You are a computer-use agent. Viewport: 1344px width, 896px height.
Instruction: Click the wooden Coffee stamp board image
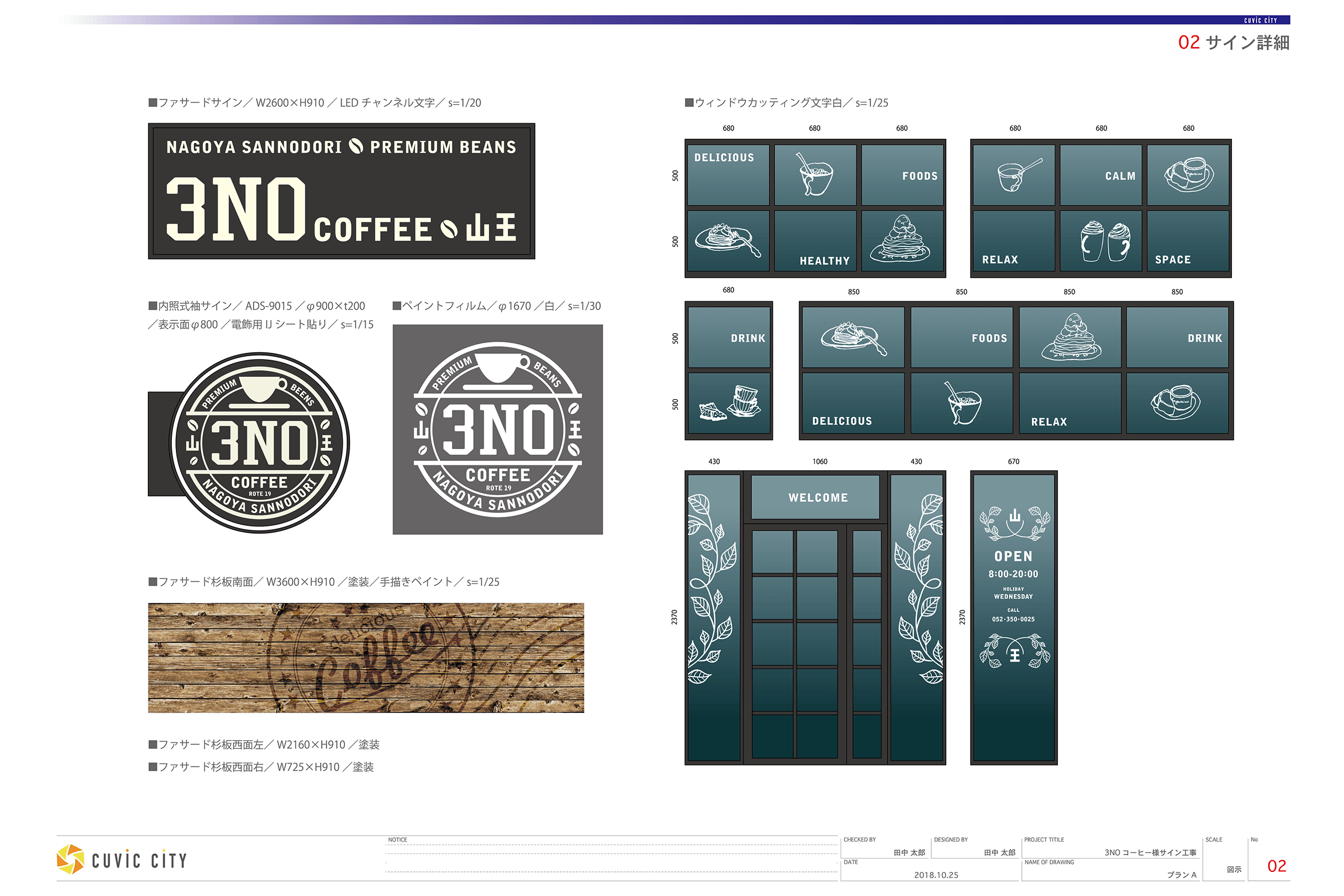366,657
